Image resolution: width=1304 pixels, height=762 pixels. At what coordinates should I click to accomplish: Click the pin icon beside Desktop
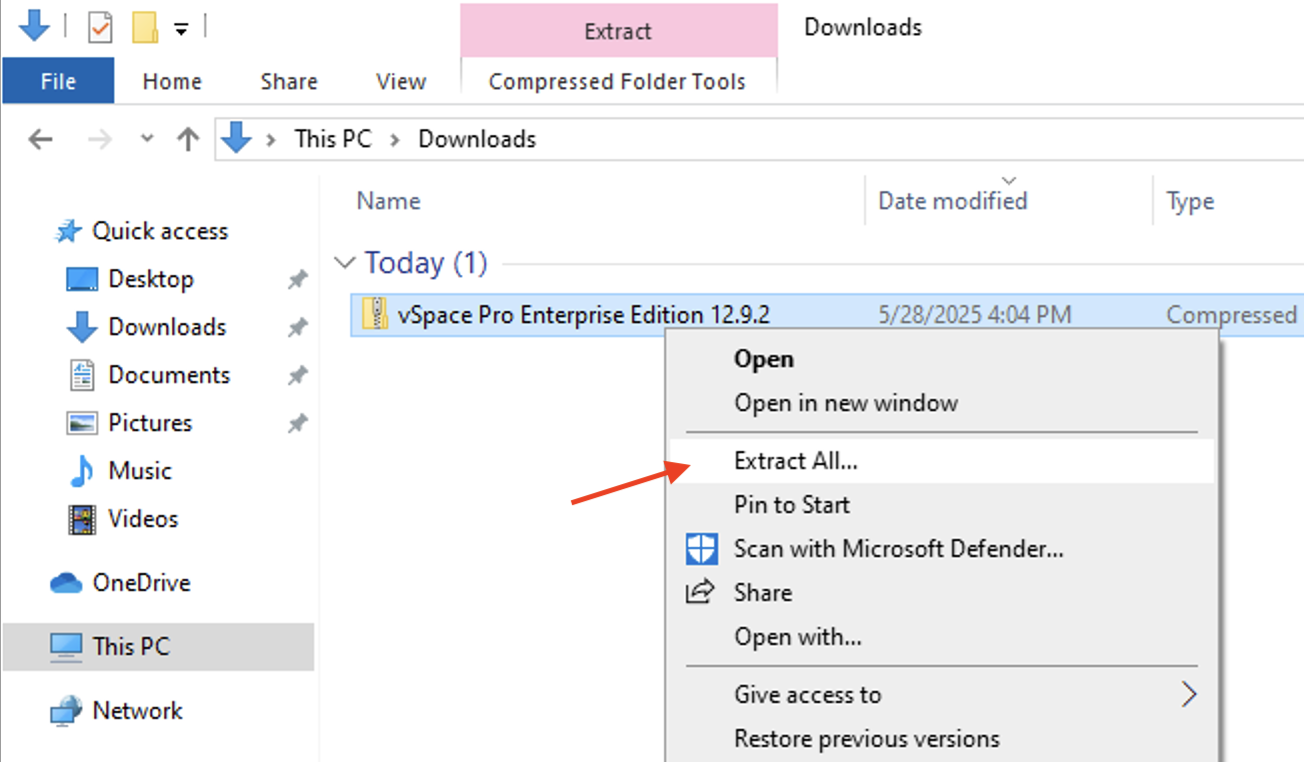point(297,280)
